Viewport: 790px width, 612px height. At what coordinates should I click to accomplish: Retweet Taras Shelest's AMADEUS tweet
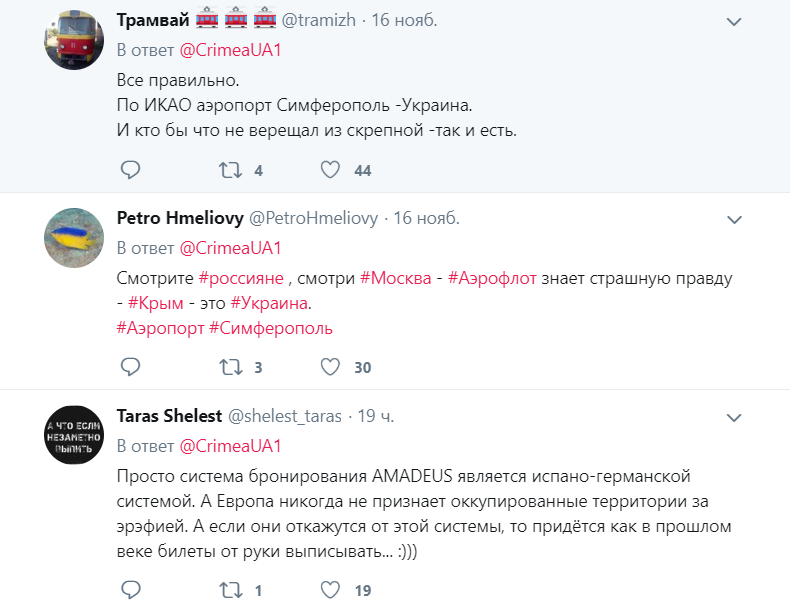[231, 589]
